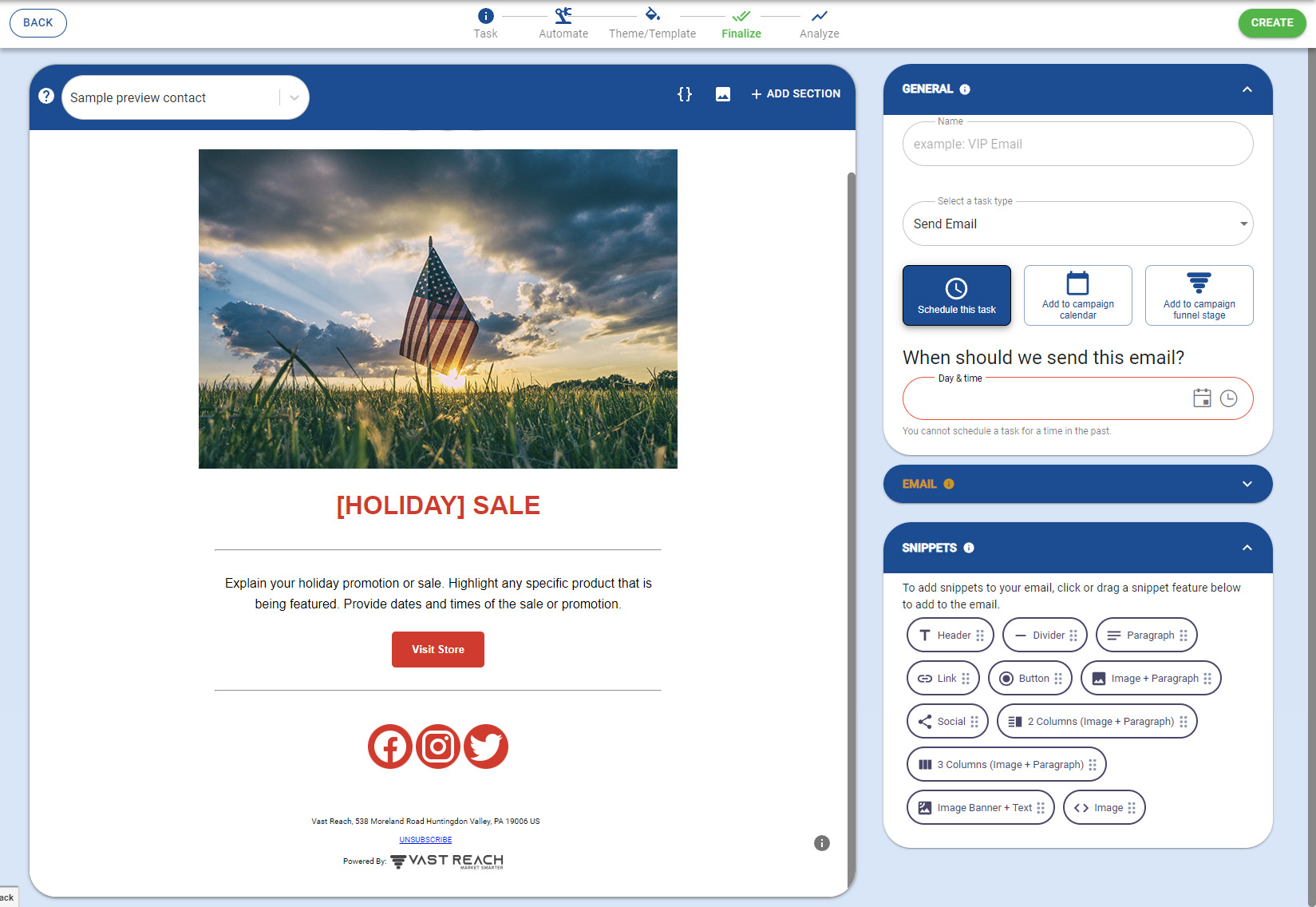Go to the Theme/Template step label
The height and width of the screenshot is (907, 1316).
pos(652,34)
